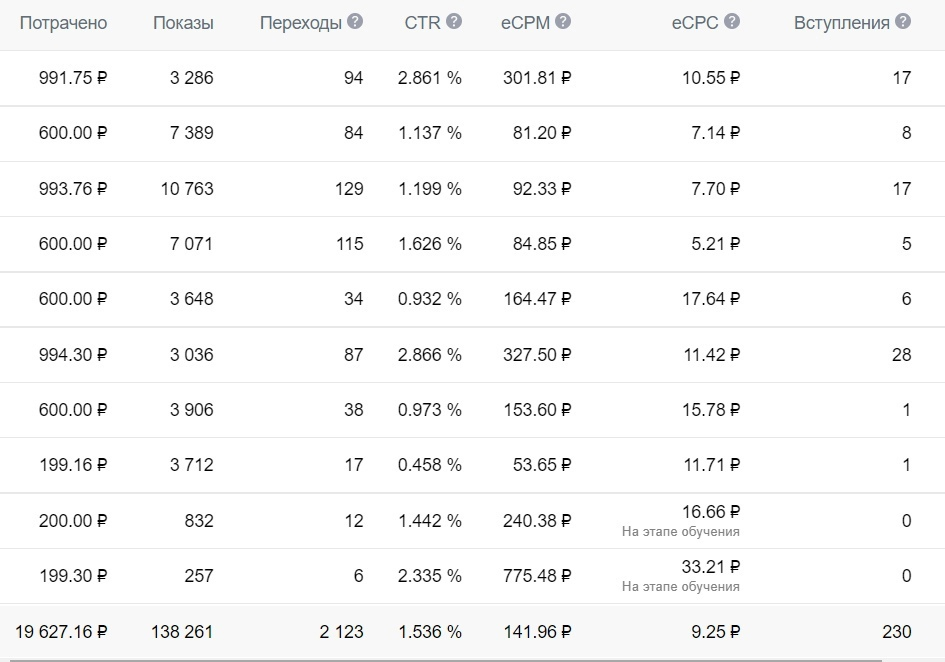Select impressions value 832

click(199, 520)
